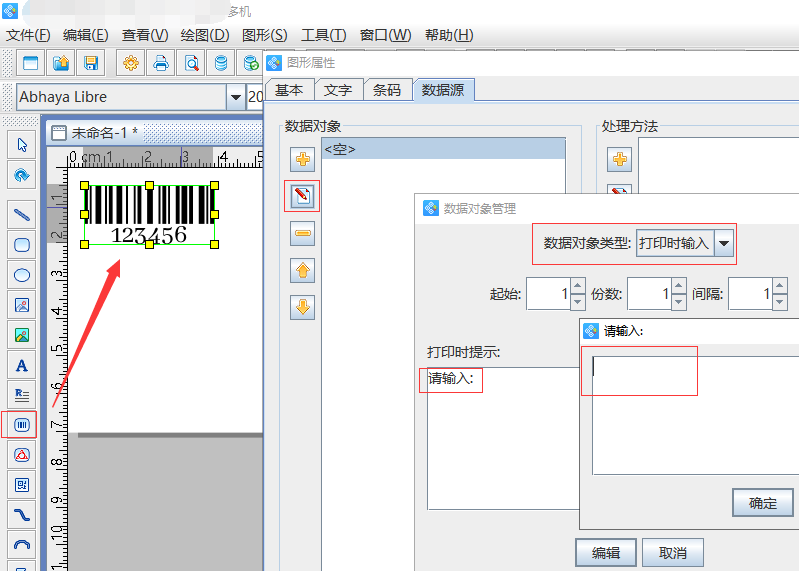Image resolution: width=799 pixels, height=571 pixels.
Task: Select the line drawing tool
Action: (22, 215)
